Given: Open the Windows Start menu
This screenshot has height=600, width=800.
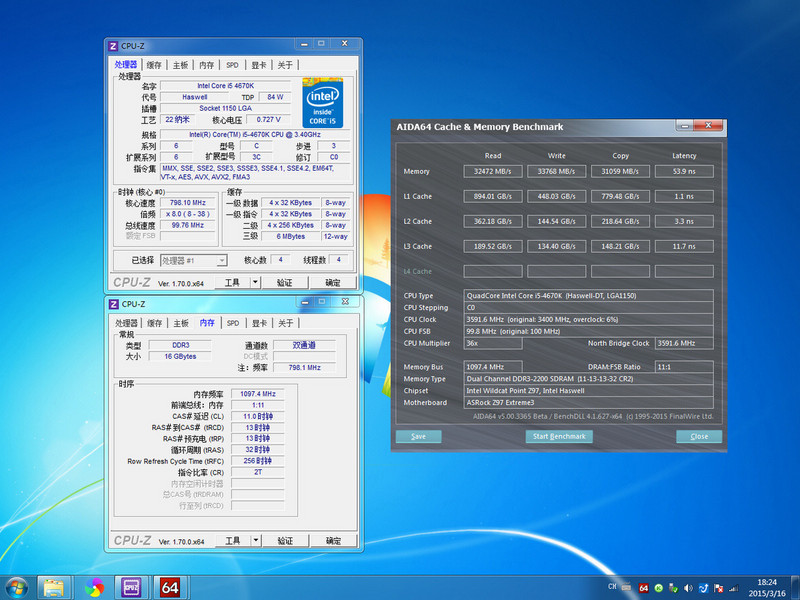Looking at the screenshot, I should tap(16, 586).
